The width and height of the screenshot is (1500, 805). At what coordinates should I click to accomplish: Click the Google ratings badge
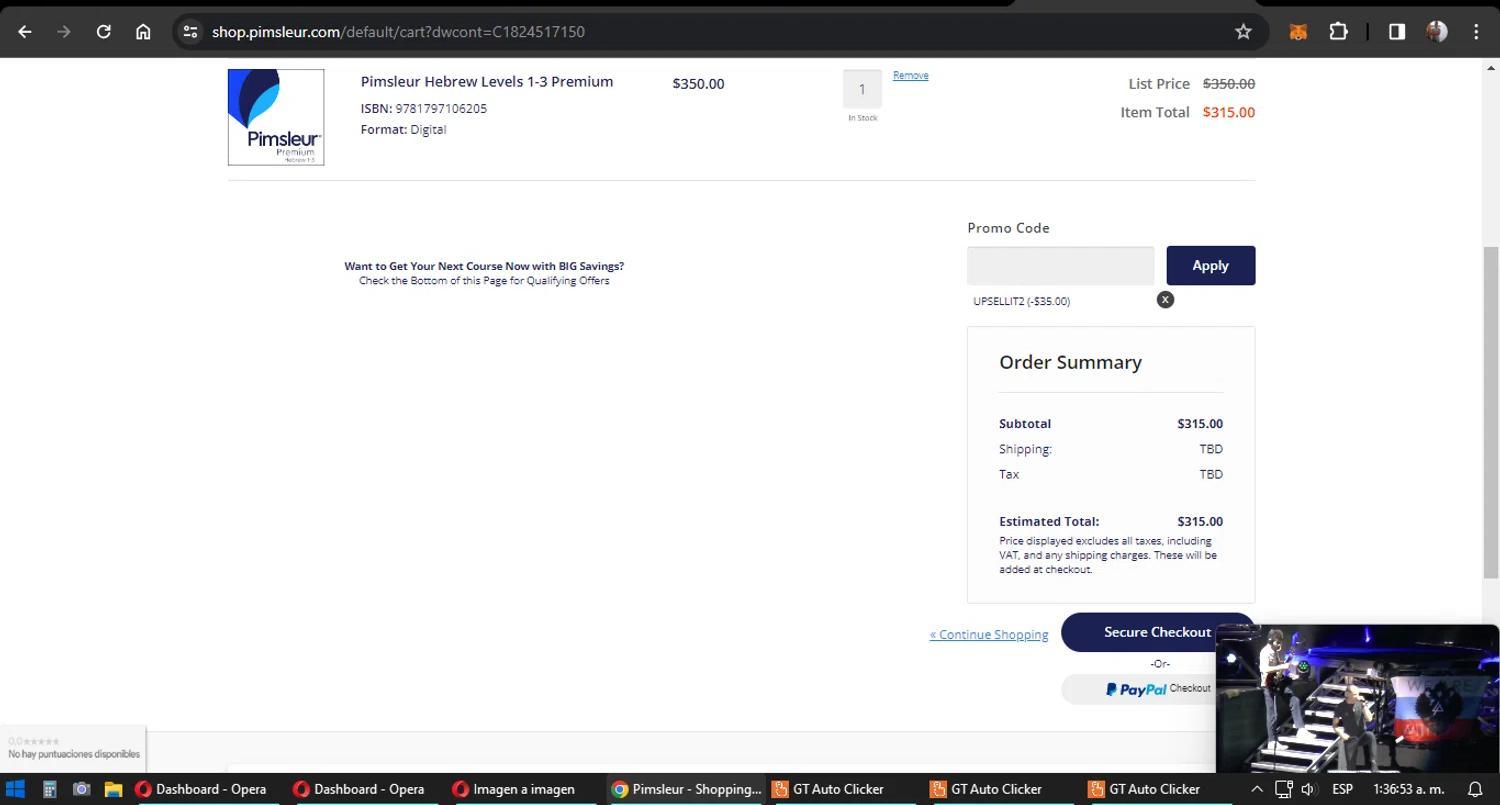73,748
